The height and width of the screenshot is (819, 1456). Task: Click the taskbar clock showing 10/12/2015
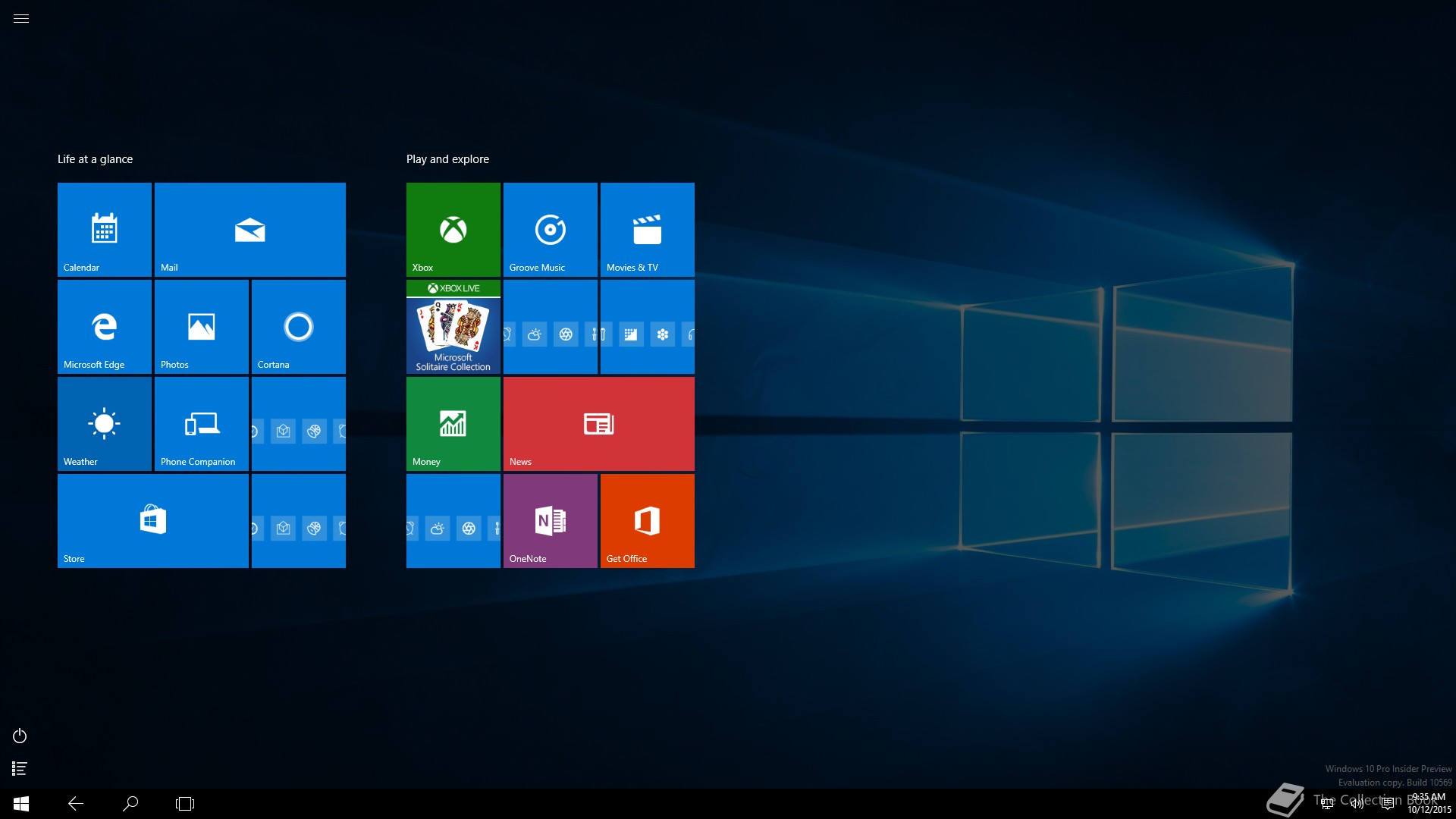1429,804
